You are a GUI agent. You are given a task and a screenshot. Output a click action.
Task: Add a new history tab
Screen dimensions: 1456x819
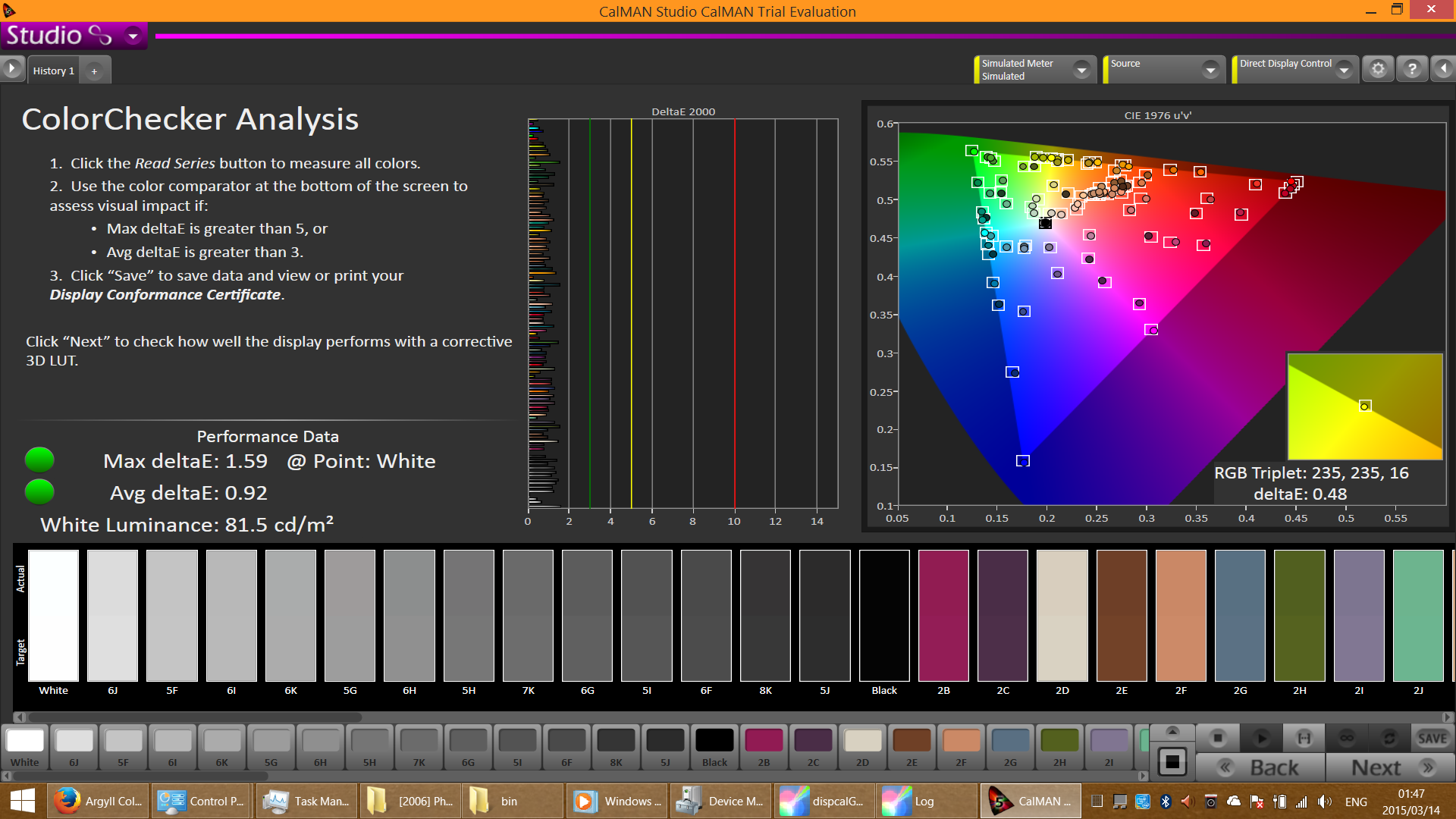(x=94, y=71)
